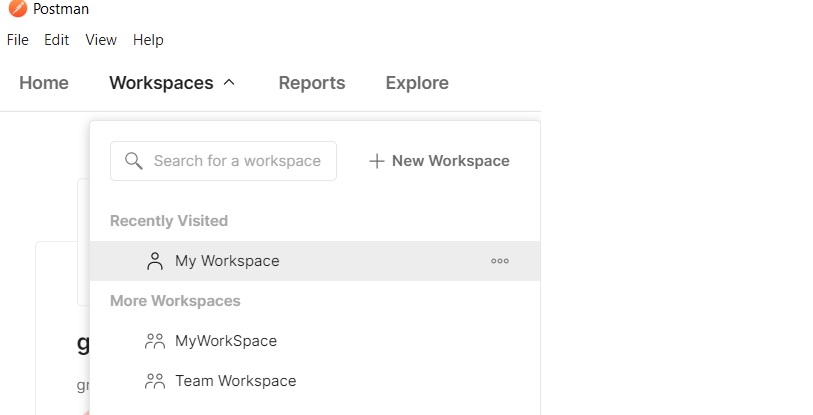Click the personal workspace icon for My Workspace
The image size is (813, 415).
(x=155, y=261)
